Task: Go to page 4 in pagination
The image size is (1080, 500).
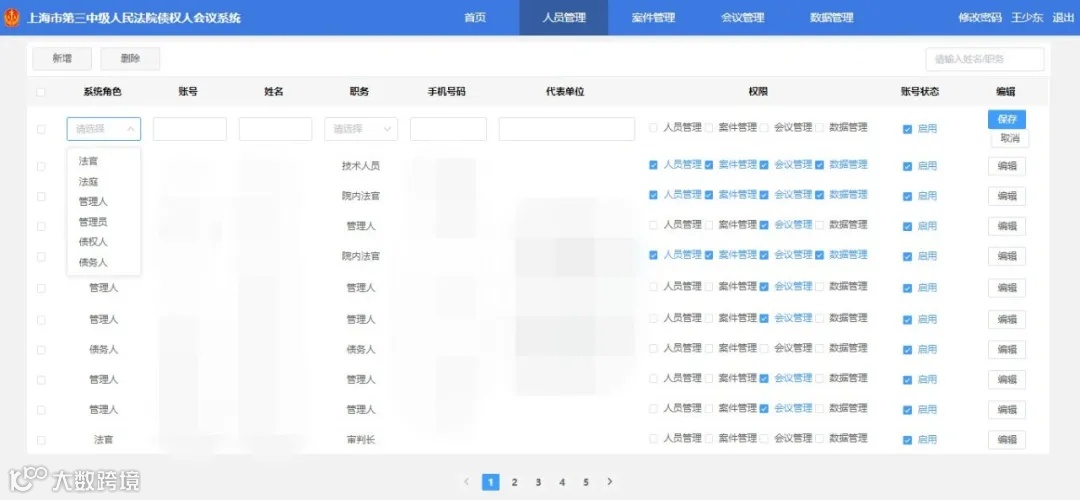Action: click(562, 482)
